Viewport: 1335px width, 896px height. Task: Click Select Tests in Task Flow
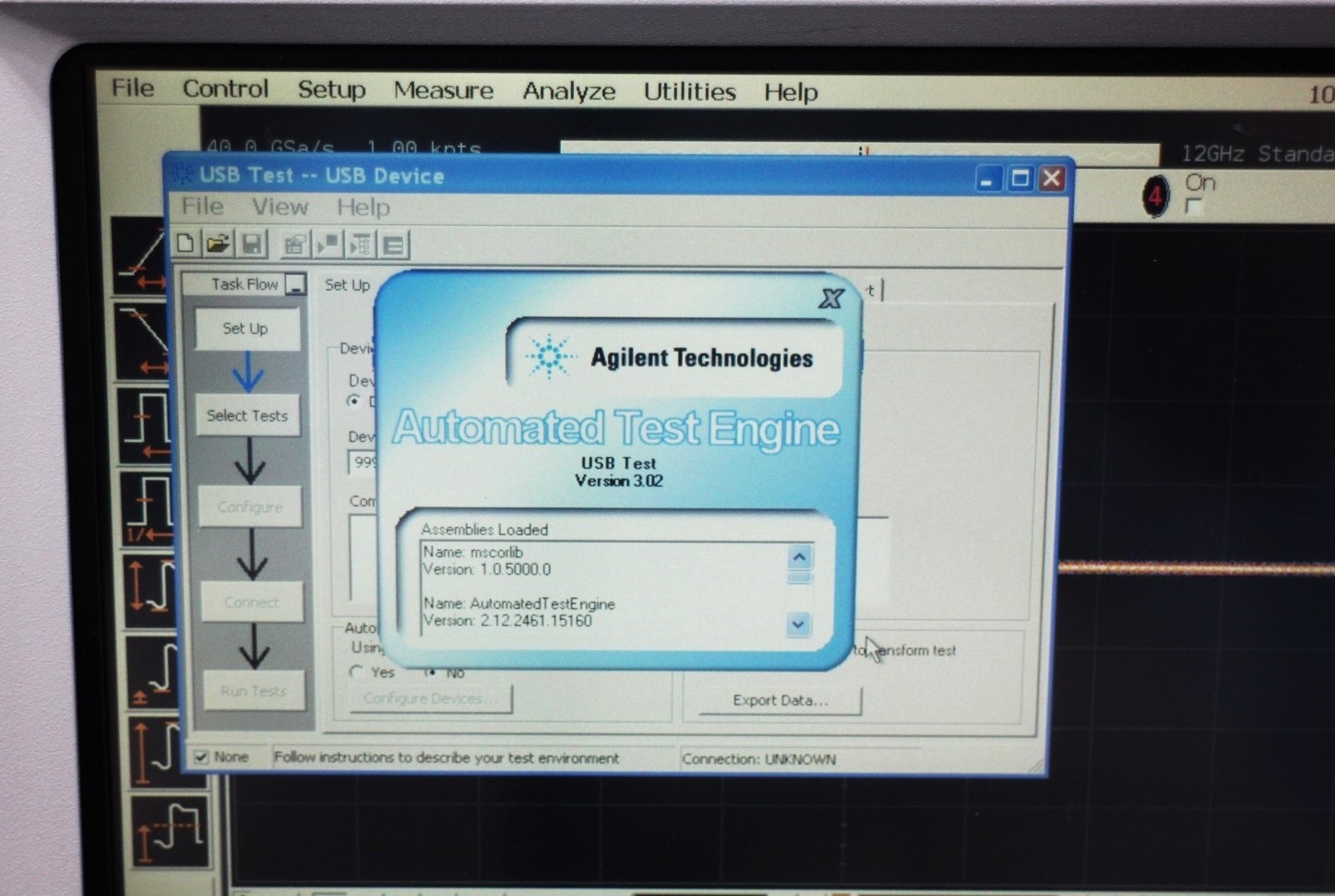click(x=247, y=416)
